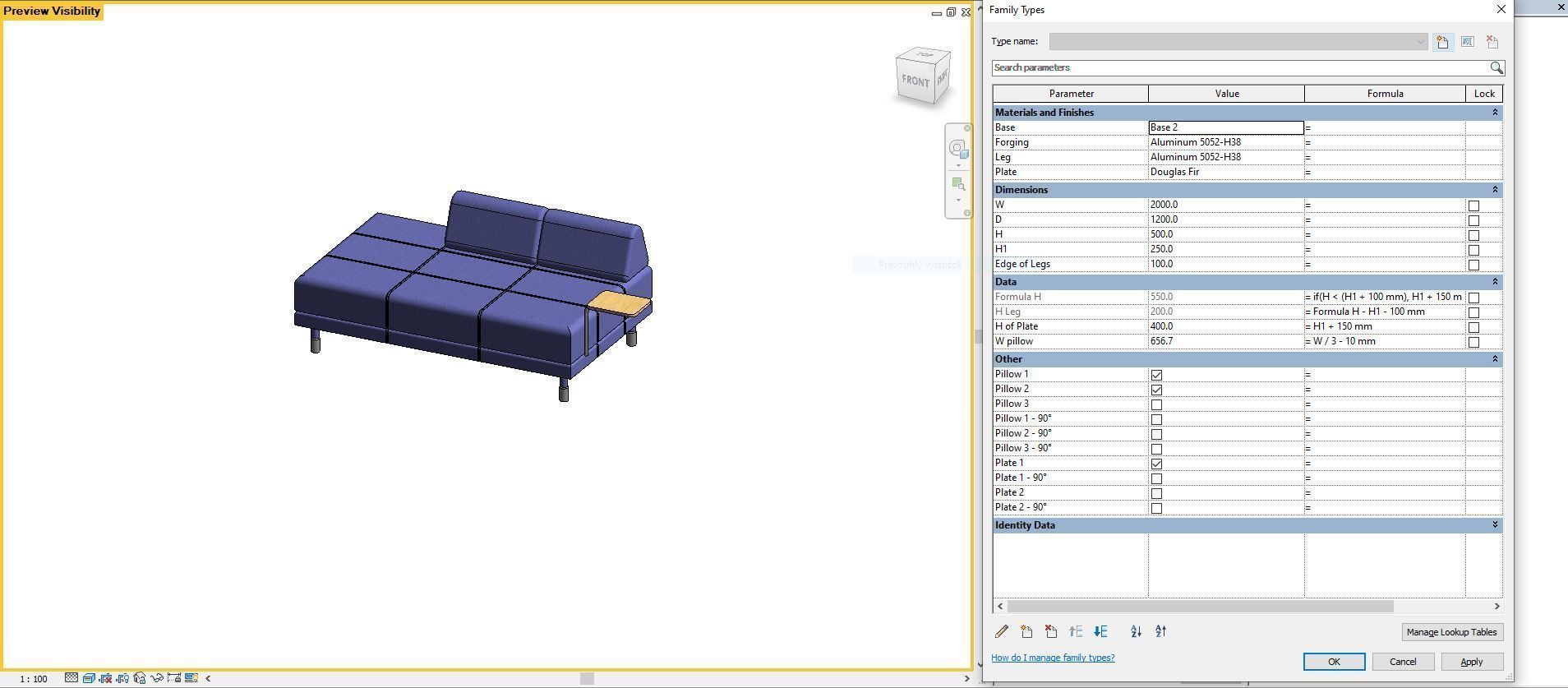Open the dropdown arrow under navigation wheel

957,165
